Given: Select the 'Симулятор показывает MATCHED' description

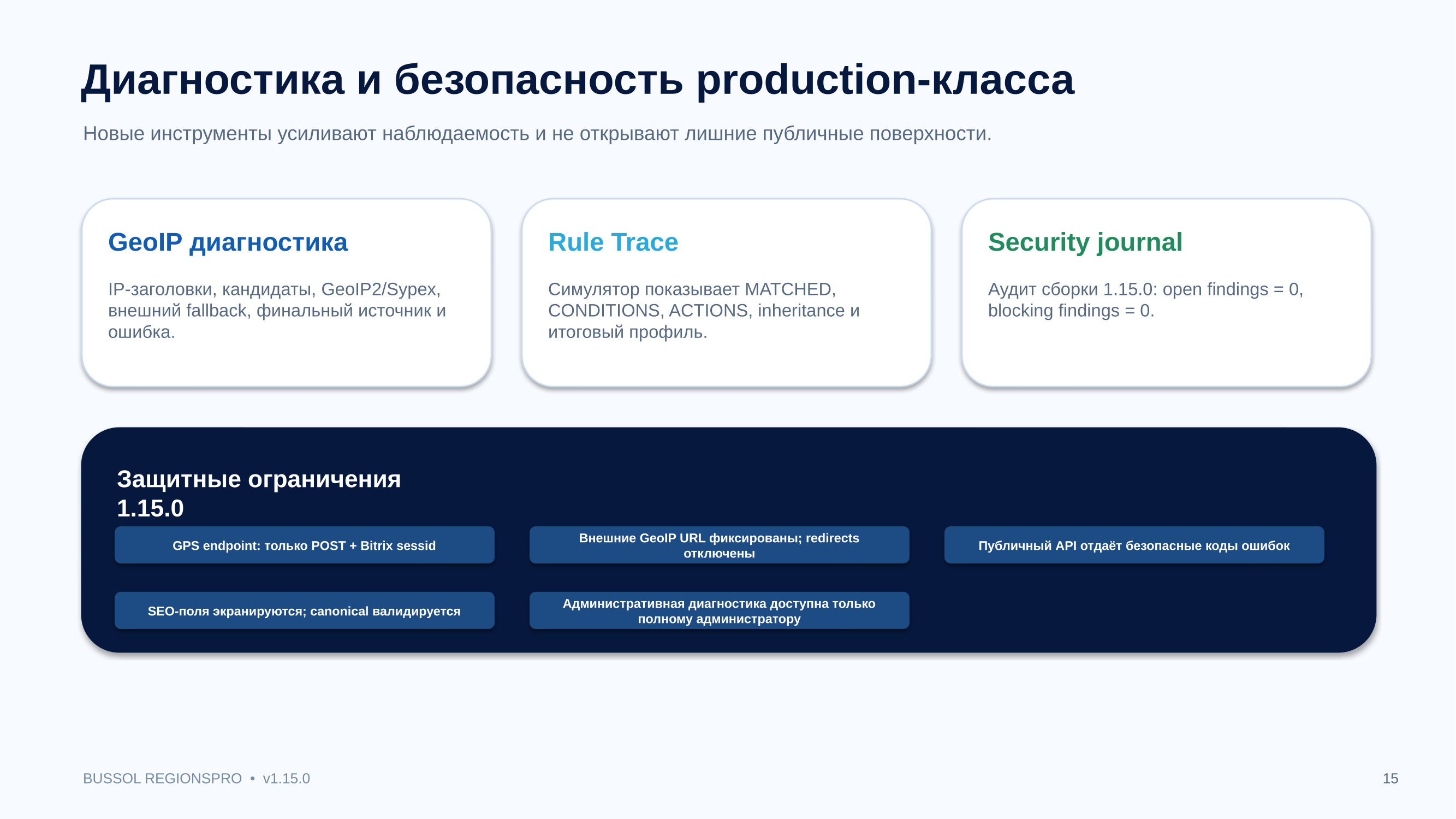Looking at the screenshot, I should tap(704, 310).
